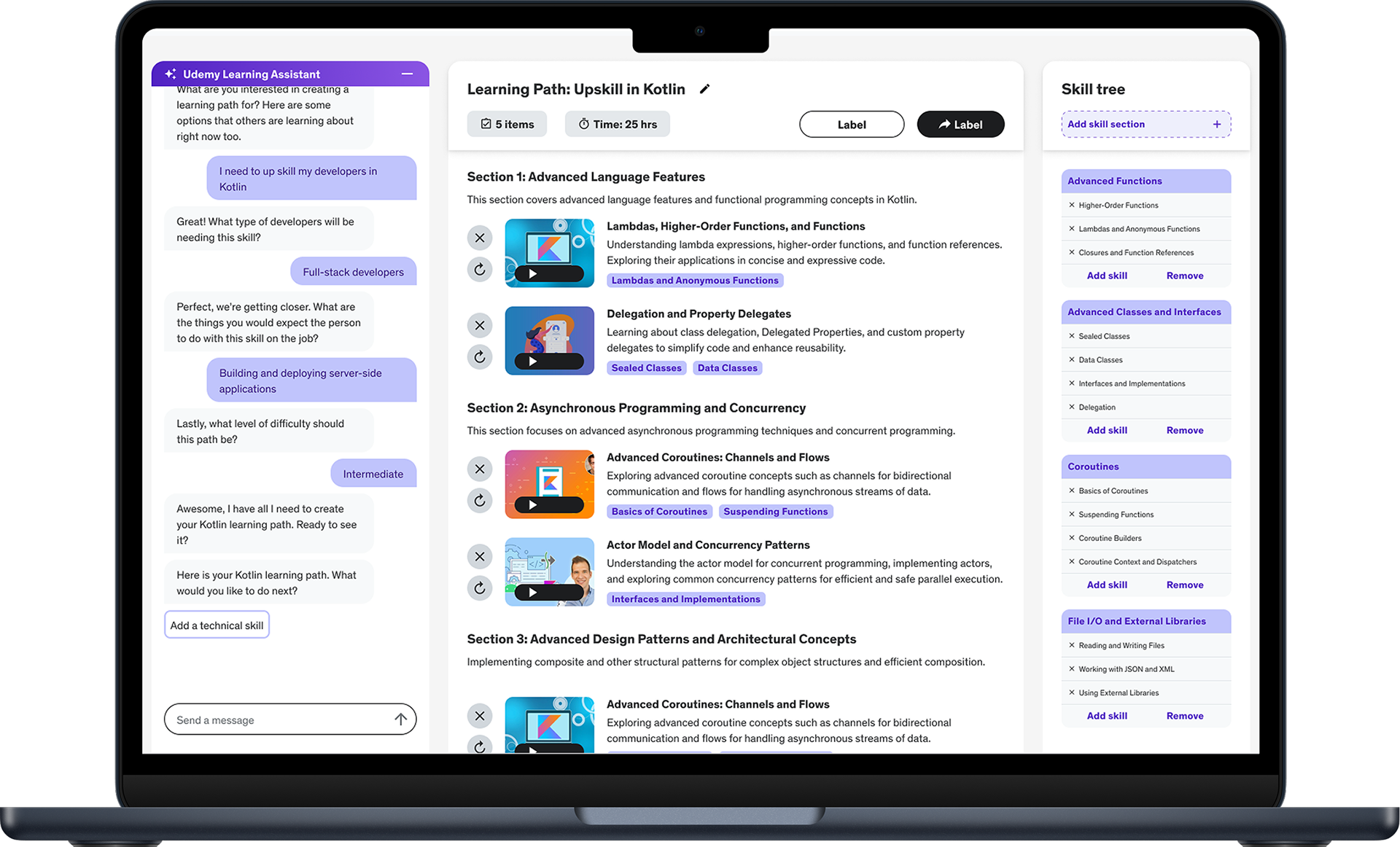Open Actor Model course thumbnail image
This screenshot has height=847, width=1400.
pos(549,571)
